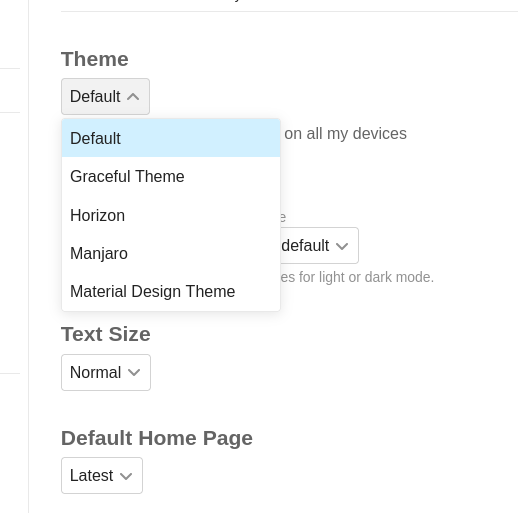Click the horizontal divider above the Theme heading
Image resolution: width=518 pixels, height=513 pixels.
click(x=289, y=12)
